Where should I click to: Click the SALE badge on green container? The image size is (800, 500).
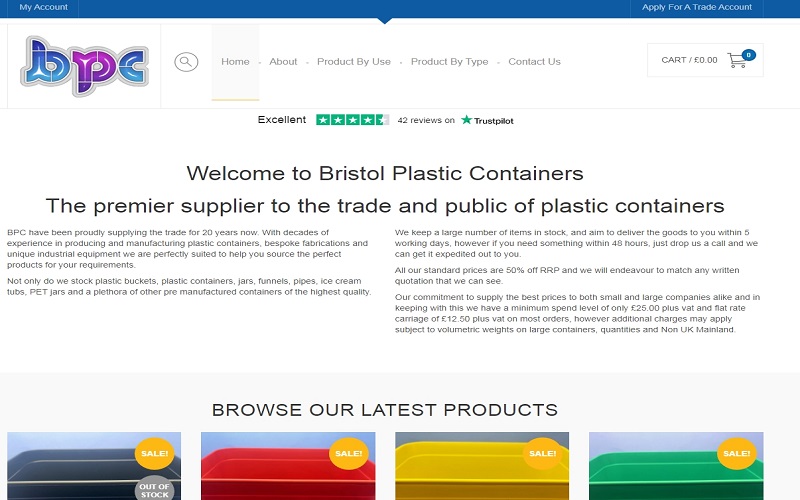click(737, 453)
